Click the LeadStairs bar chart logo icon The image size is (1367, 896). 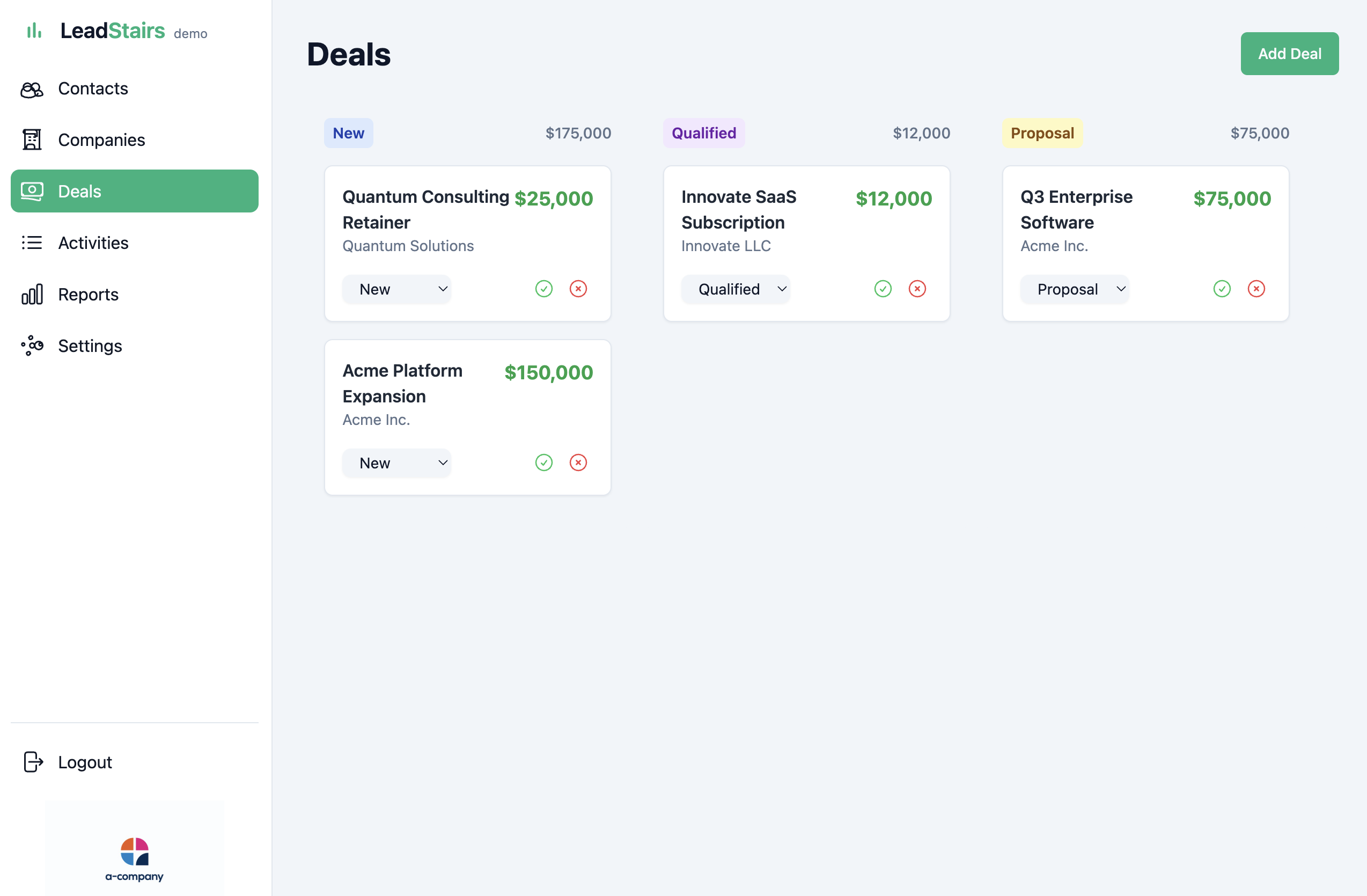pyautogui.click(x=34, y=31)
